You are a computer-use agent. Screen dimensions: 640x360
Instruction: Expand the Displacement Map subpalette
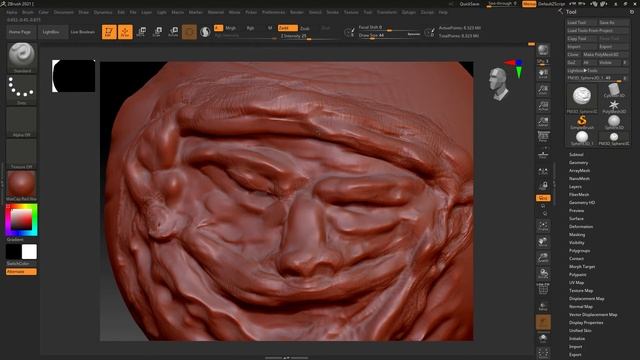point(587,299)
